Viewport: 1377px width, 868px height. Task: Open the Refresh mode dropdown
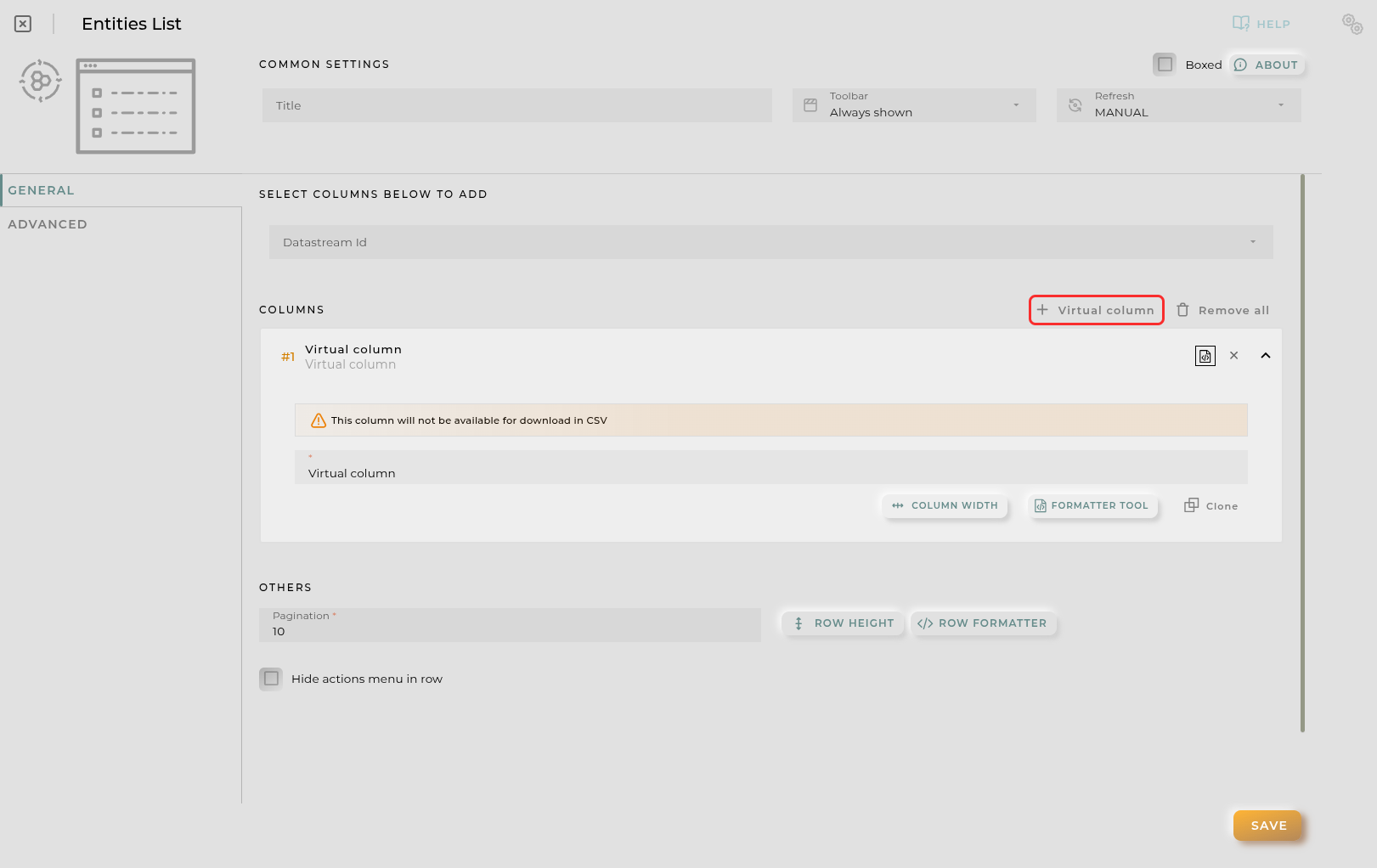[1178, 105]
